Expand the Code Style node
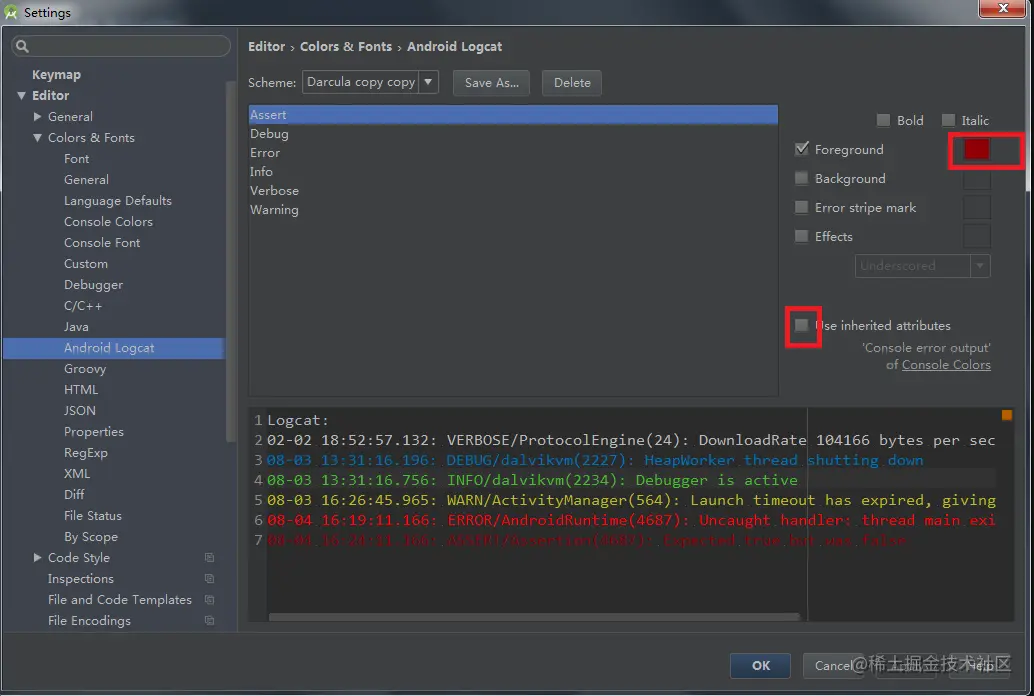 click(37, 557)
